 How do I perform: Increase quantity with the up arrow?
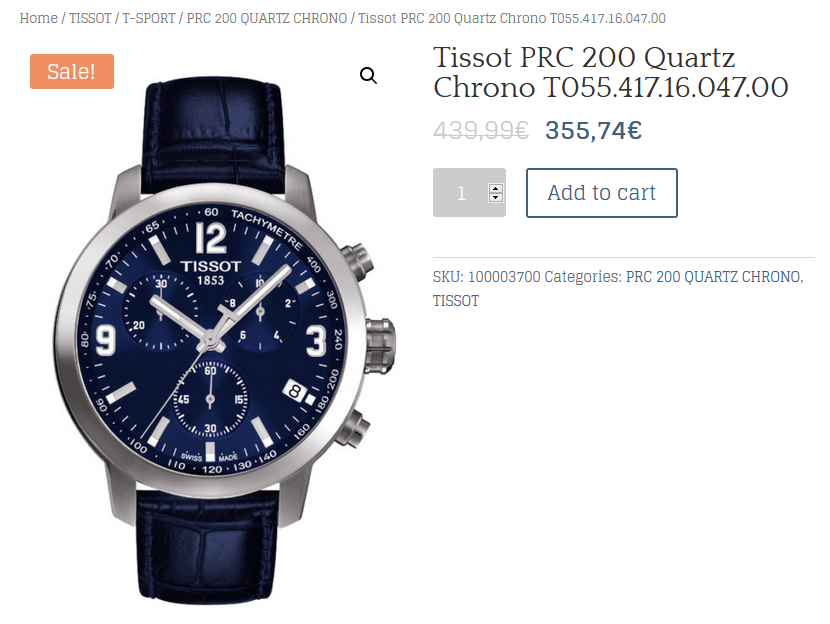495,188
